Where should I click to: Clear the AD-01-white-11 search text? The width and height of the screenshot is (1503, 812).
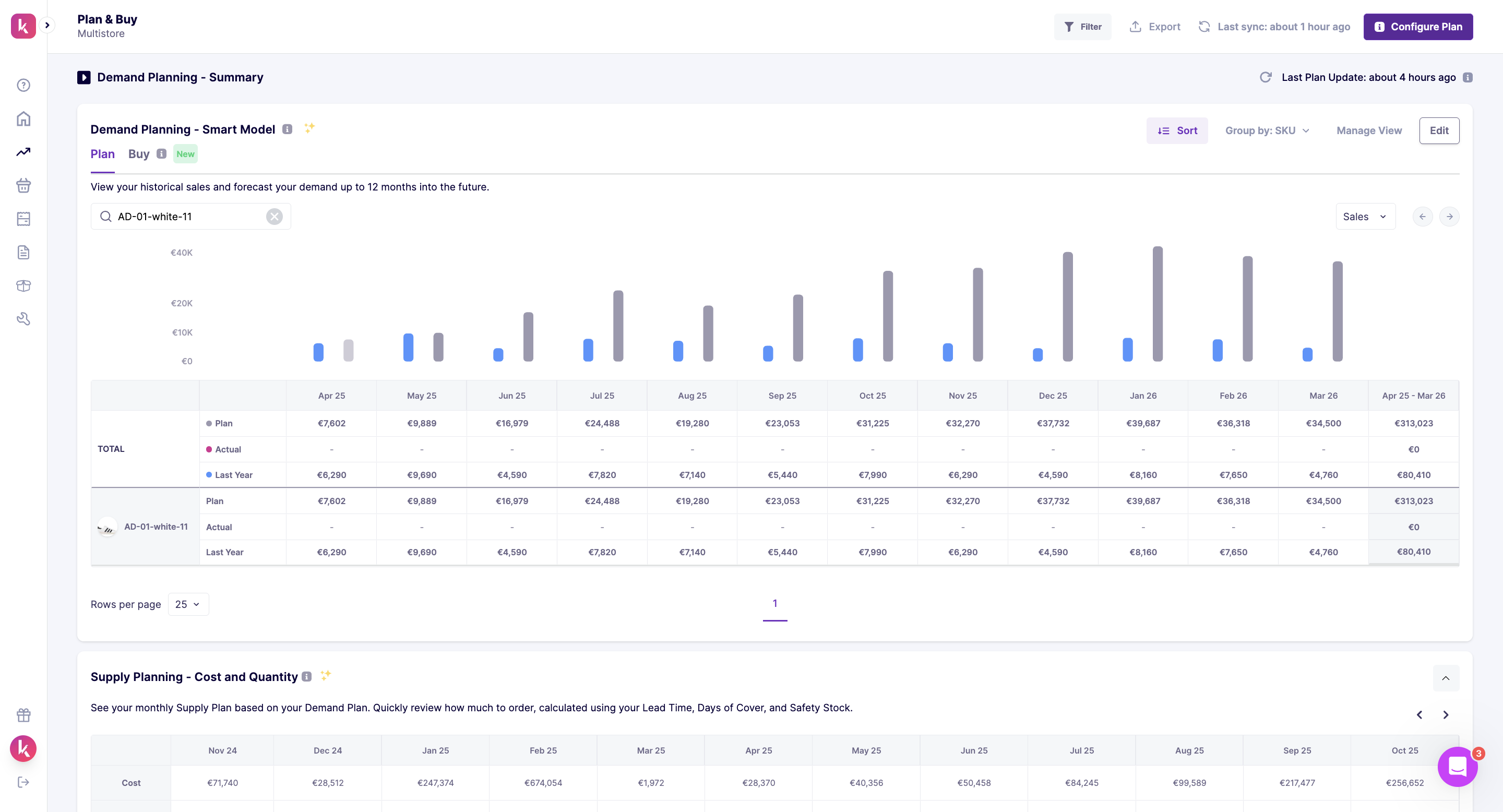(x=274, y=217)
